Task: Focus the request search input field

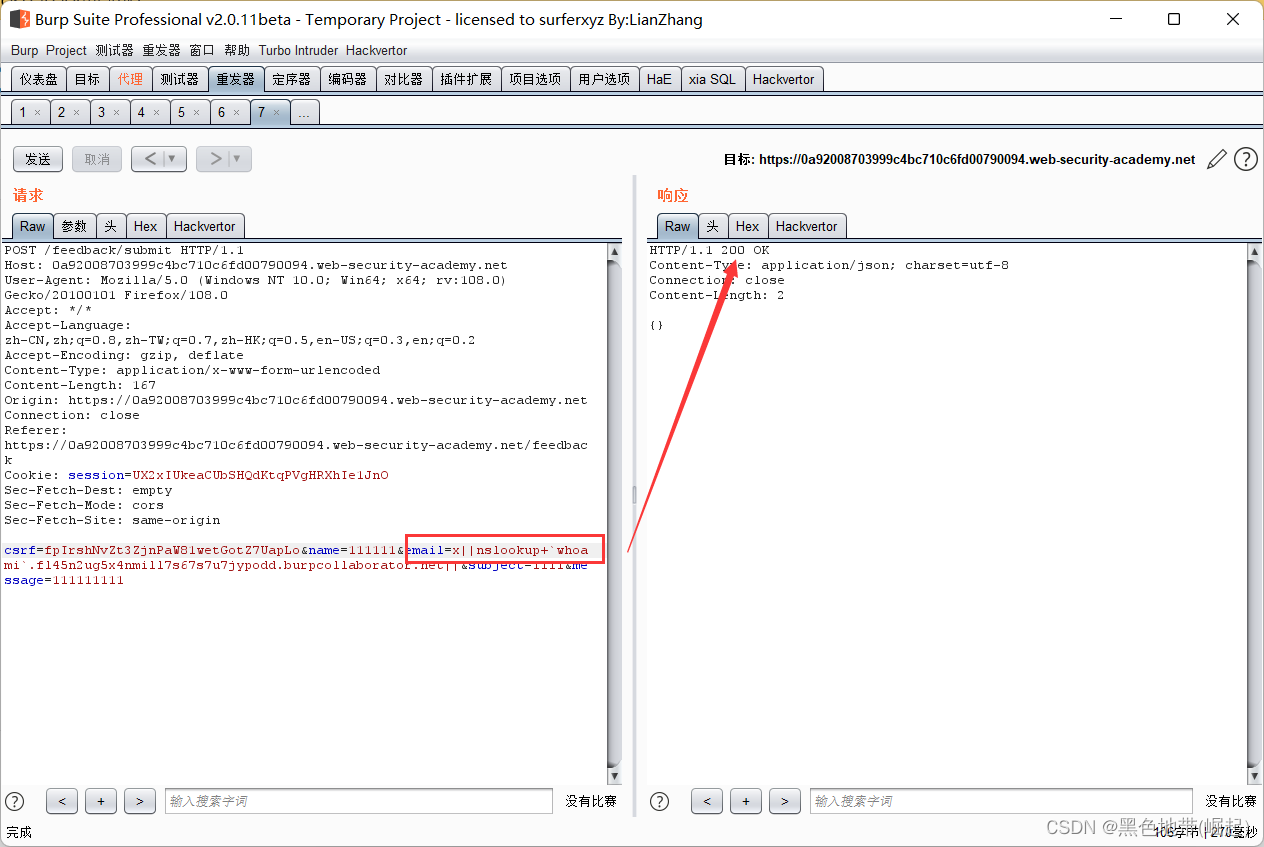Action: point(359,801)
